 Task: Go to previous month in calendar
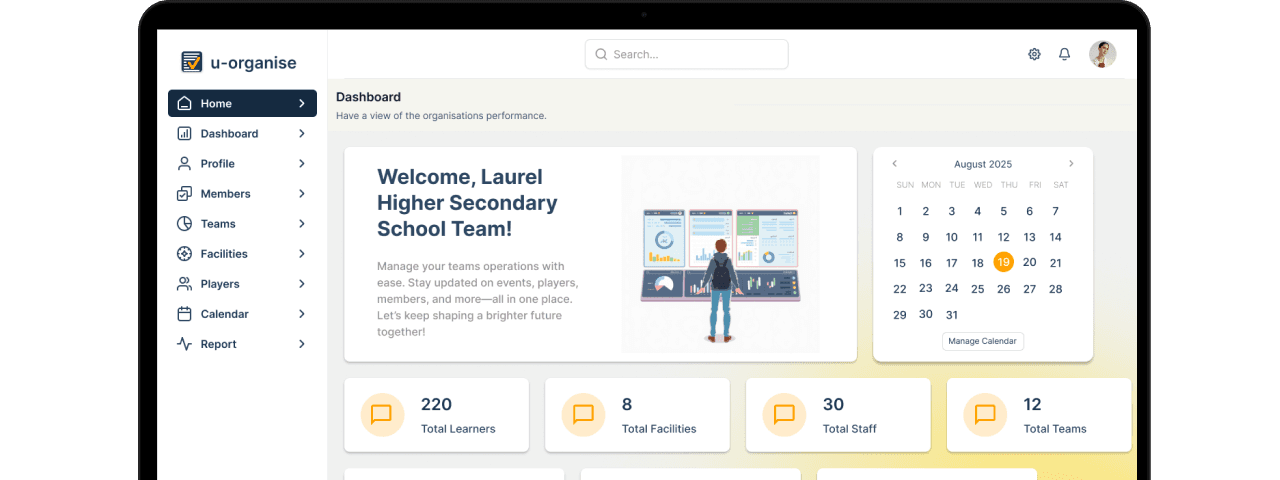point(895,163)
